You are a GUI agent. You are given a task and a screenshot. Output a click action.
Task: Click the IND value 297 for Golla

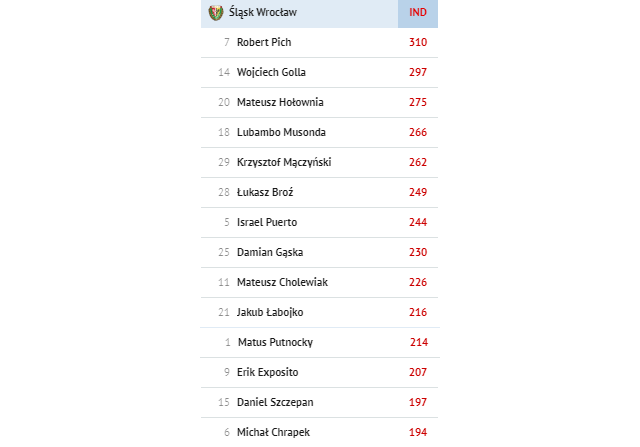coord(418,72)
